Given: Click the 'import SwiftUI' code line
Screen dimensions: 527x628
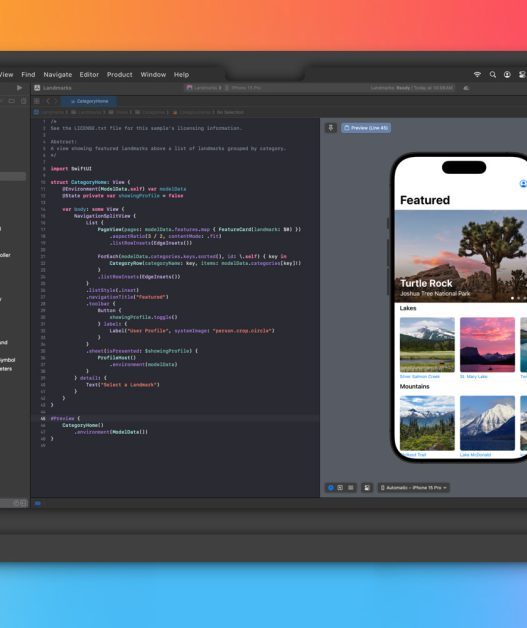Looking at the screenshot, I should [71, 169].
